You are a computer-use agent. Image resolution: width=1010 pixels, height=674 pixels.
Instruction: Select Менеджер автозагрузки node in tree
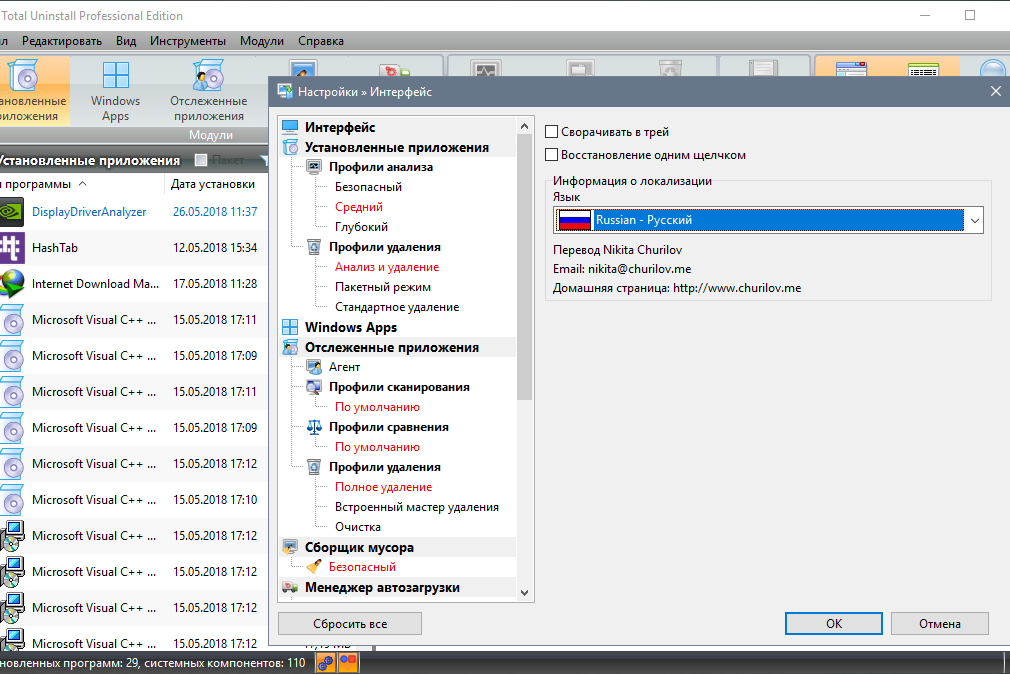[x=382, y=587]
